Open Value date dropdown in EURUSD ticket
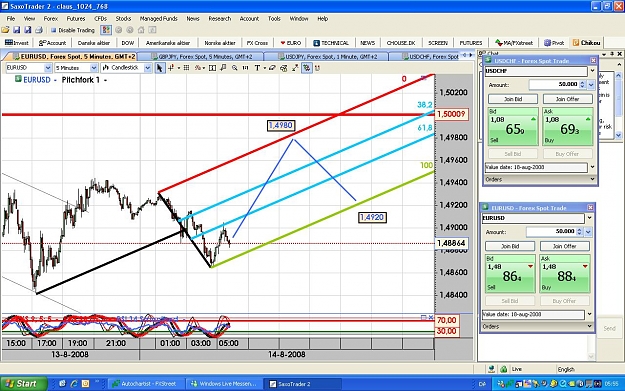The height and width of the screenshot is (391, 625). coord(590,314)
